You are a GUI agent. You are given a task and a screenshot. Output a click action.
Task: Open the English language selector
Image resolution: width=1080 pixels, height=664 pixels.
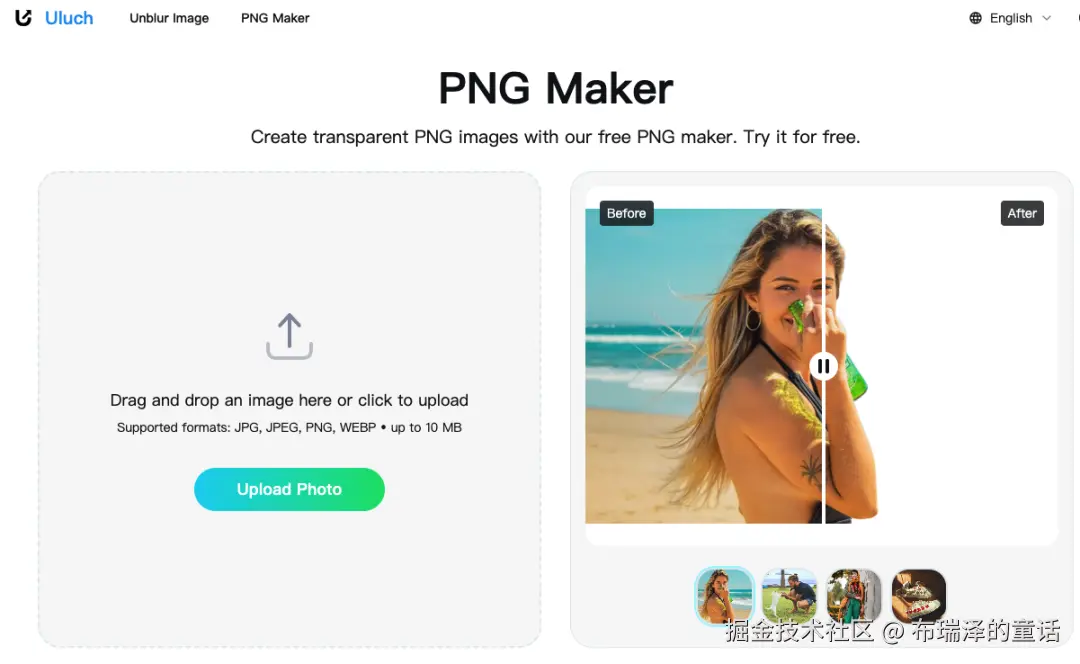click(1010, 18)
